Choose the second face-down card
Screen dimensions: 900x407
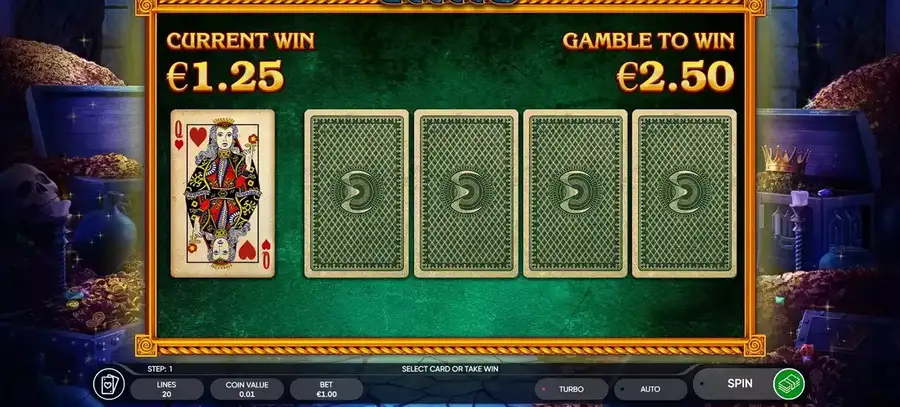pos(465,193)
